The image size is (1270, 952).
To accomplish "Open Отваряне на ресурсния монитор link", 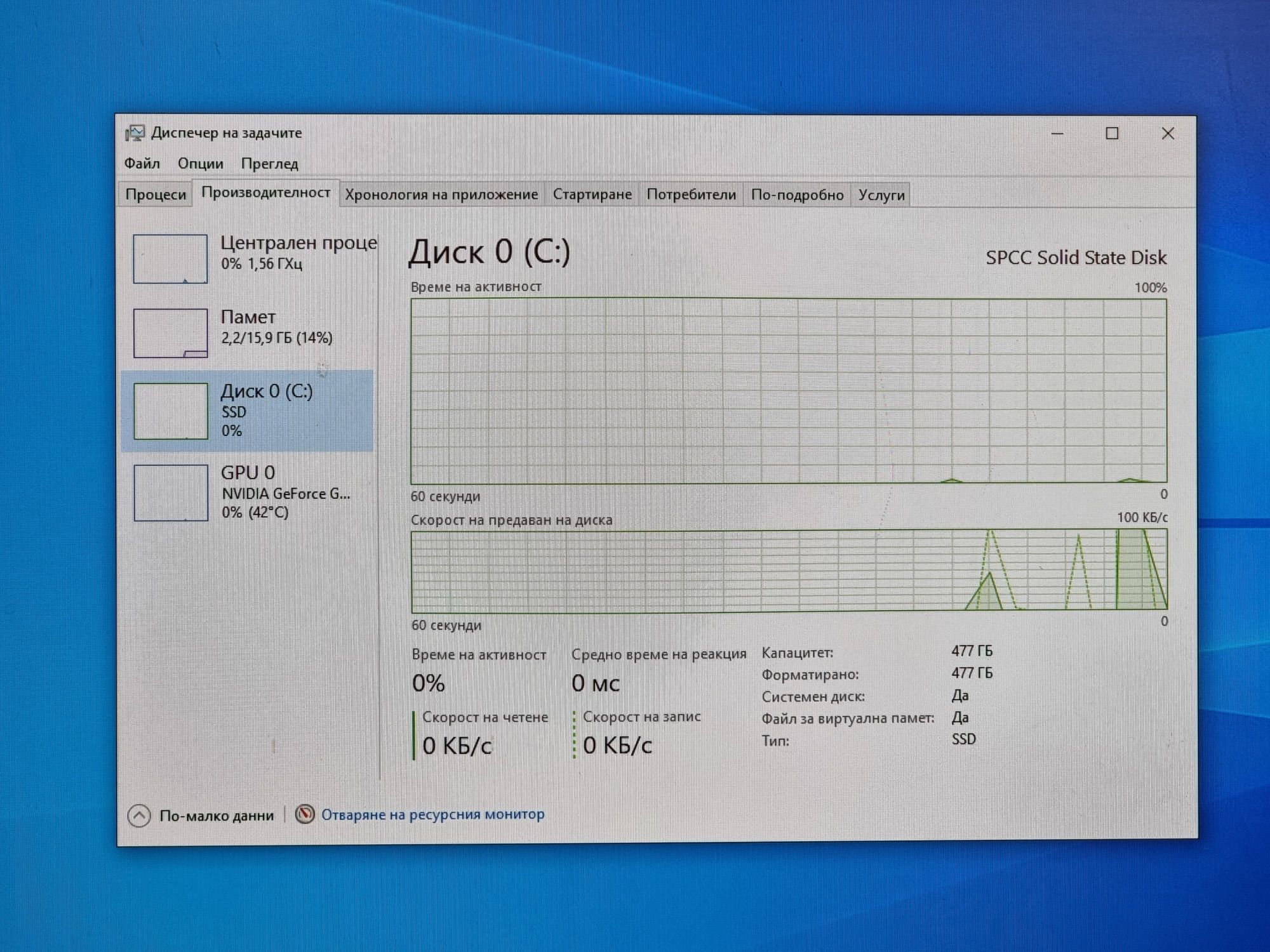I will tap(433, 814).
